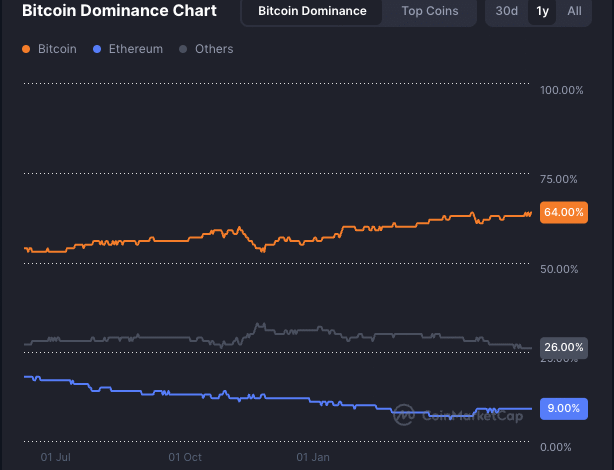Click the 50.00% axis label
Image resolution: width=614 pixels, height=470 pixels.
(x=559, y=269)
